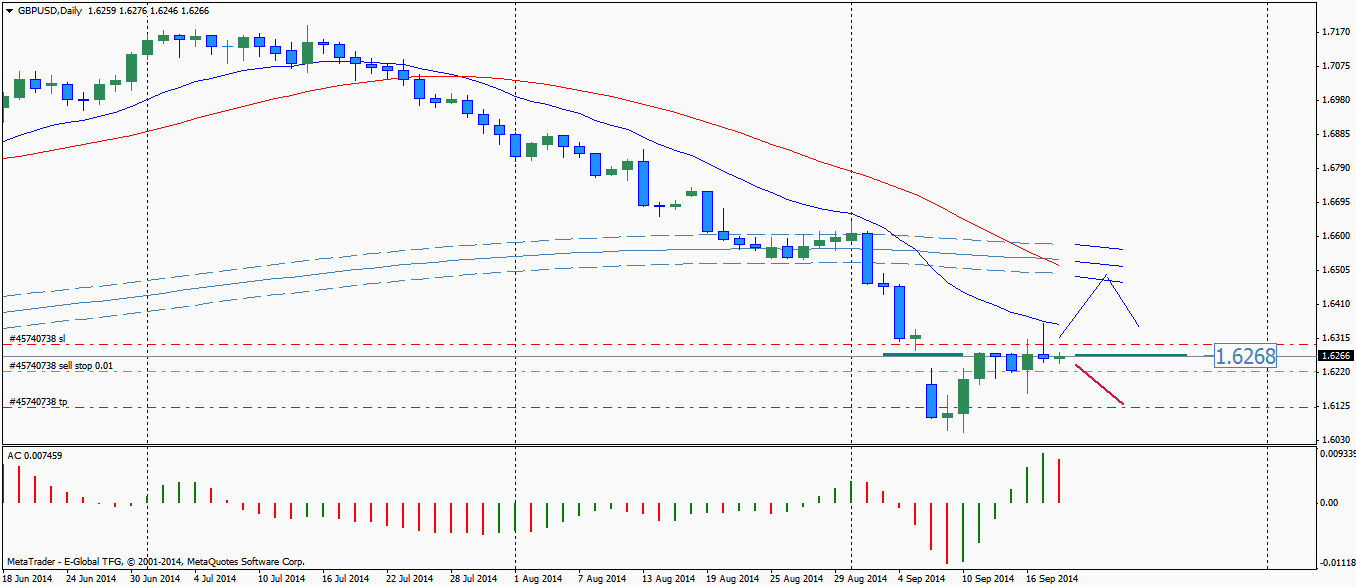Click the 22 Jul 2014 date label
The height and width of the screenshot is (587, 1356).
click(x=409, y=579)
